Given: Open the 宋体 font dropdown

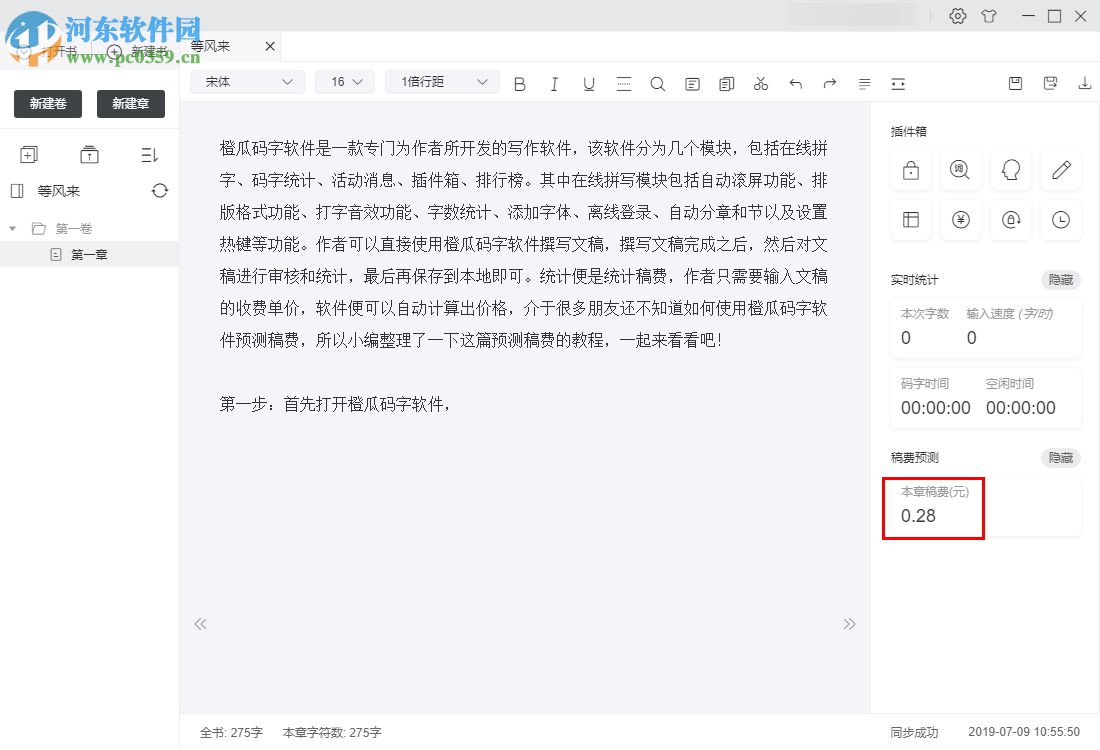Looking at the screenshot, I should click(246, 81).
